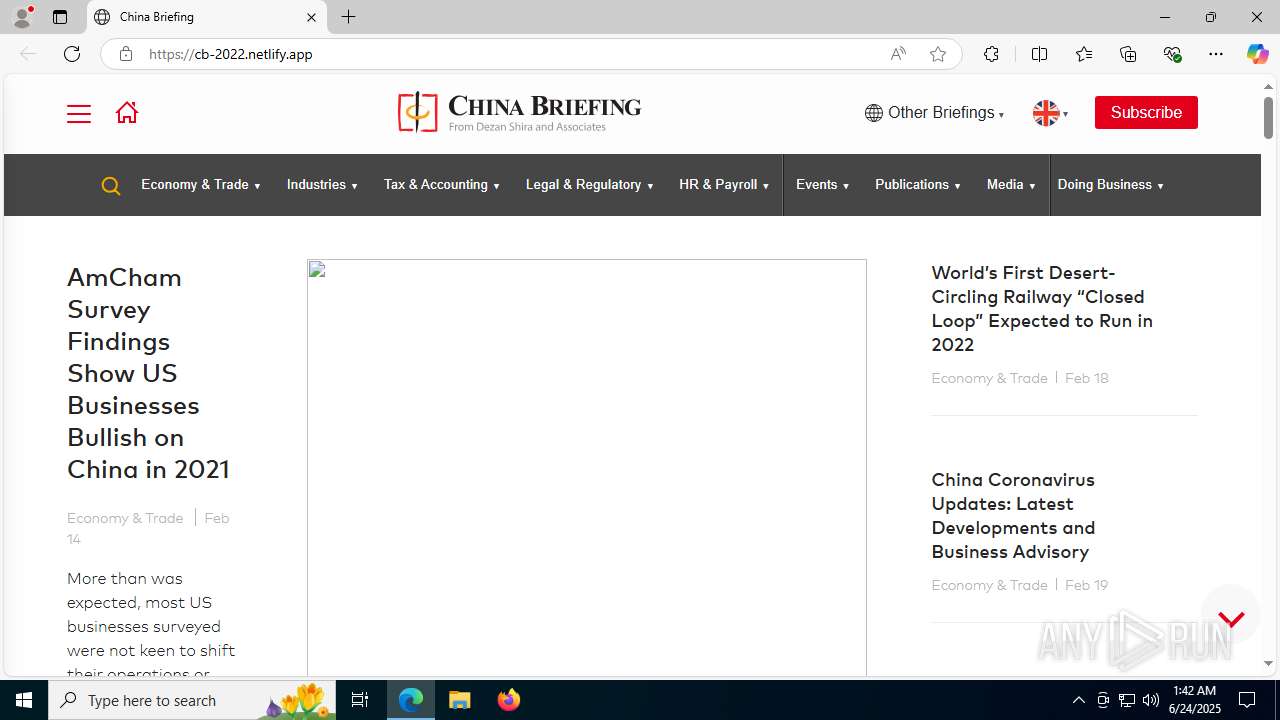The width and height of the screenshot is (1280, 720).
Task: Open browser Extensions icon
Action: tap(991, 54)
